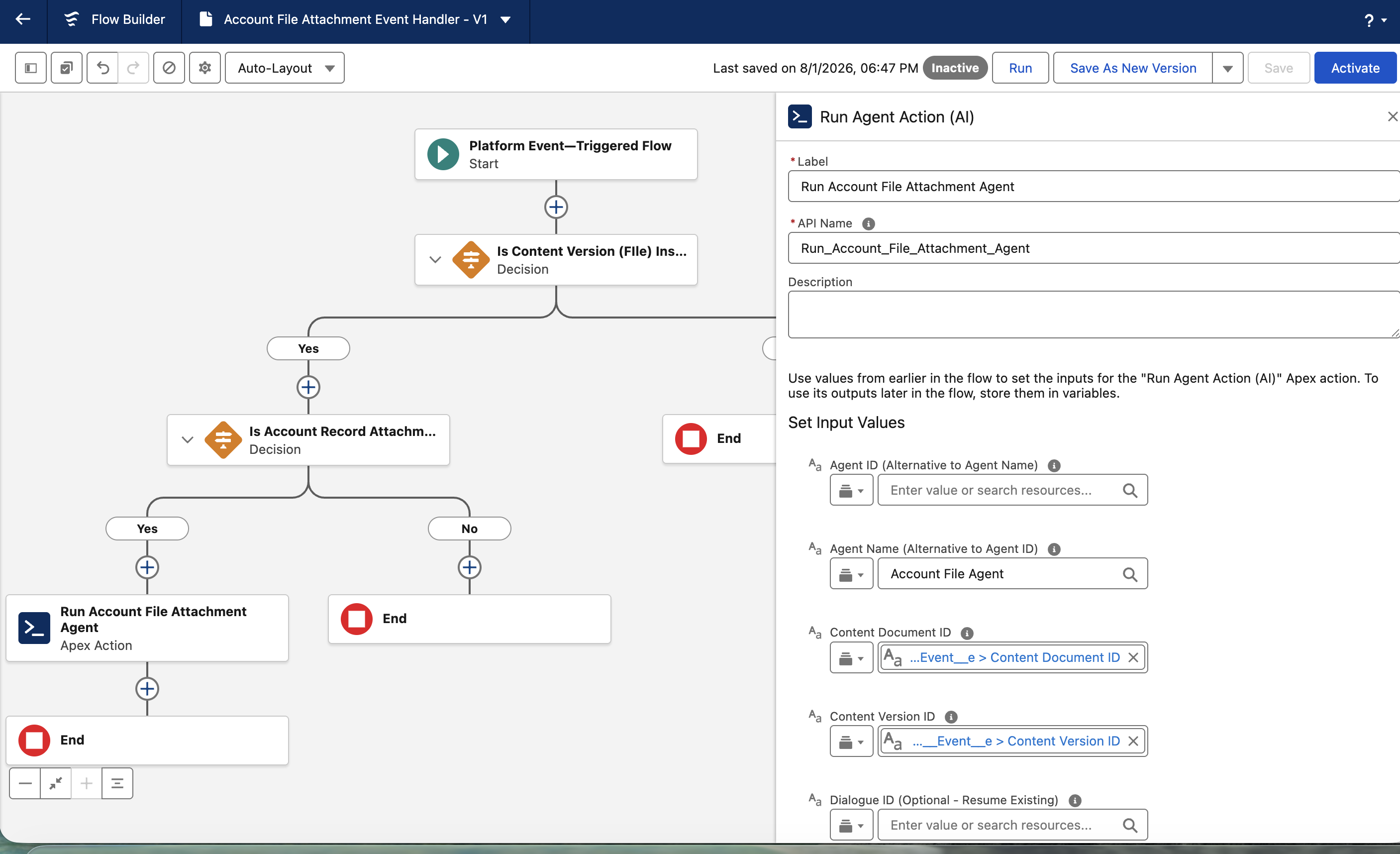Screen dimensions: 1400x854
Task: Select the End node next to the side panel
Action: click(719, 438)
